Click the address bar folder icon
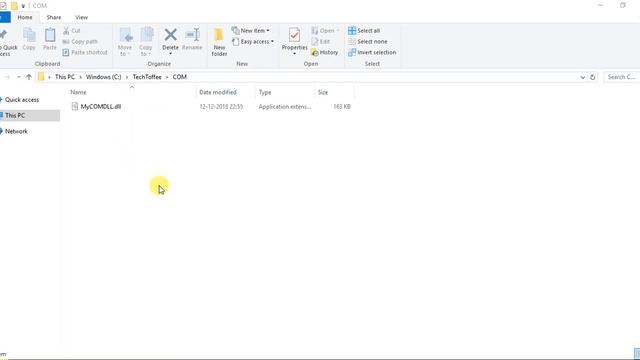This screenshot has height=360, width=640. pyautogui.click(x=41, y=77)
